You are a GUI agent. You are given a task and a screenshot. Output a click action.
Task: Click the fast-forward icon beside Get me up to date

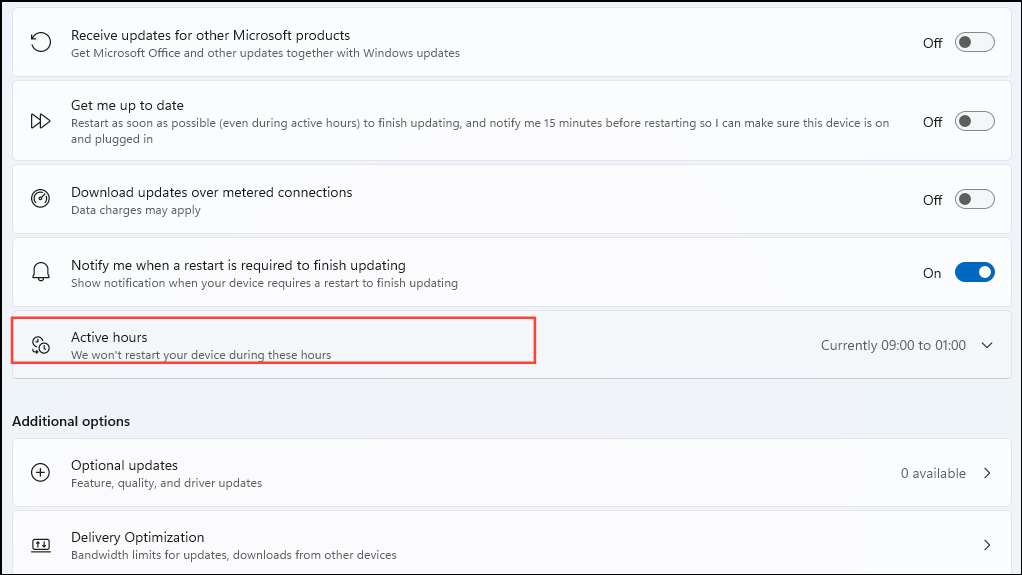pyautogui.click(x=41, y=121)
